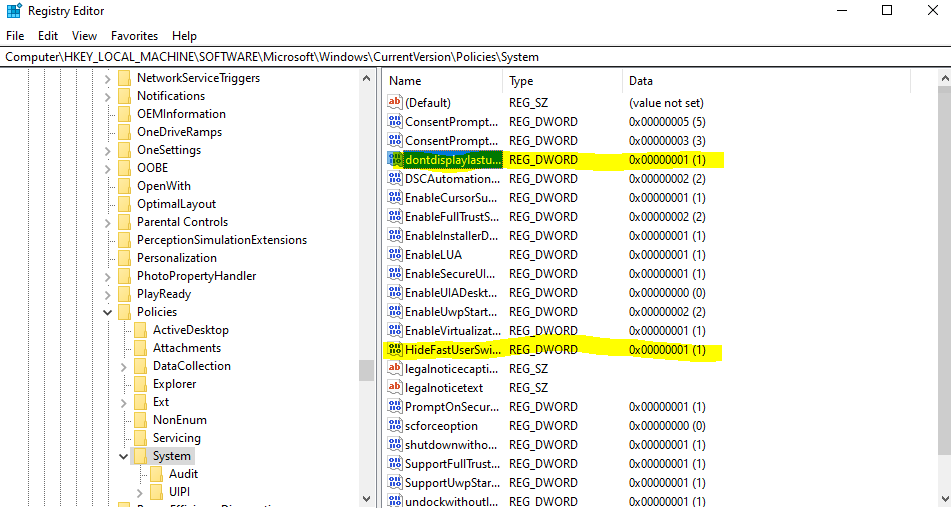
Task: Click the DWORD icon beside scforceoption
Action: tap(395, 426)
